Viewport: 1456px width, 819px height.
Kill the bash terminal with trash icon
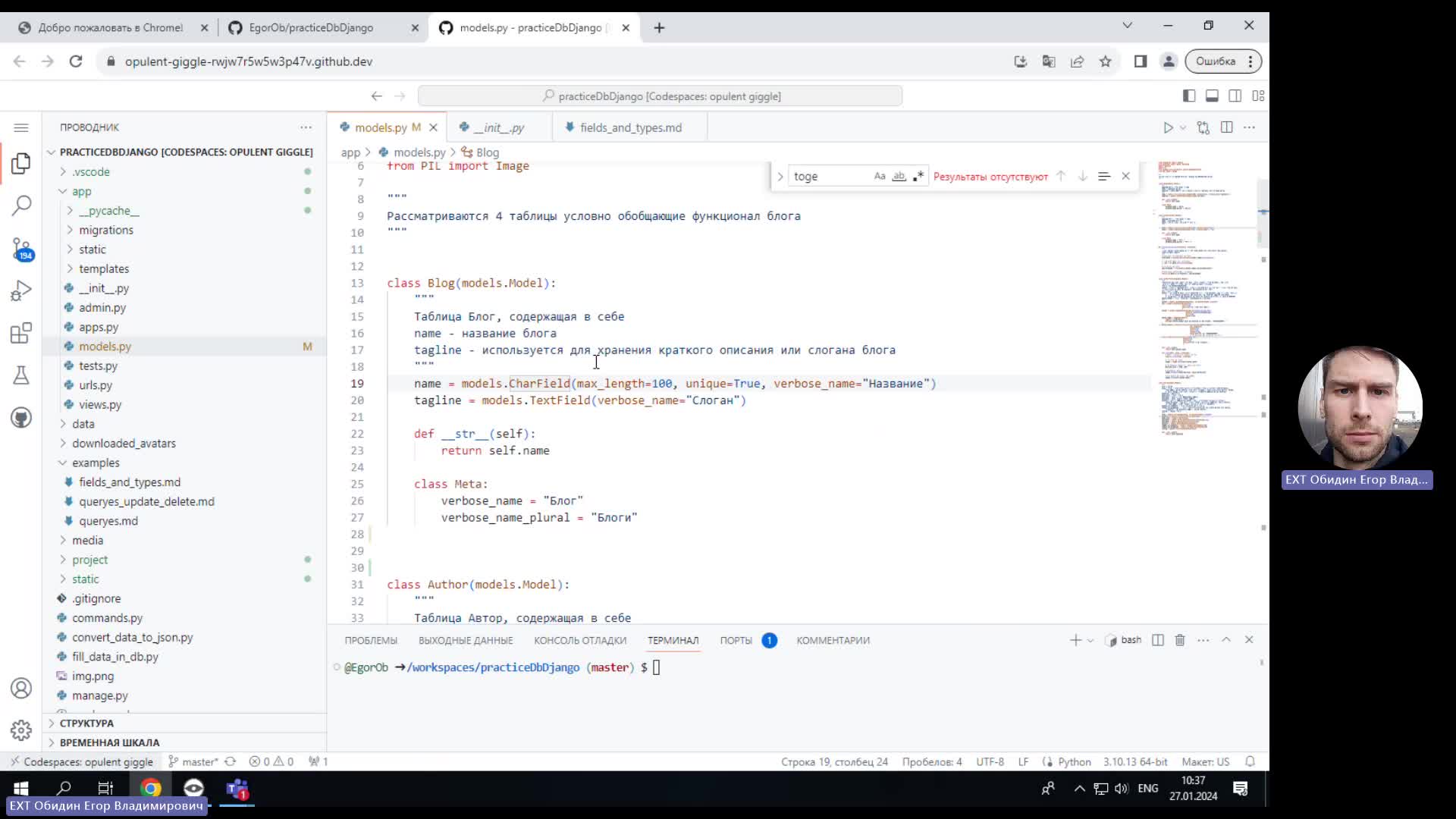(x=1180, y=640)
